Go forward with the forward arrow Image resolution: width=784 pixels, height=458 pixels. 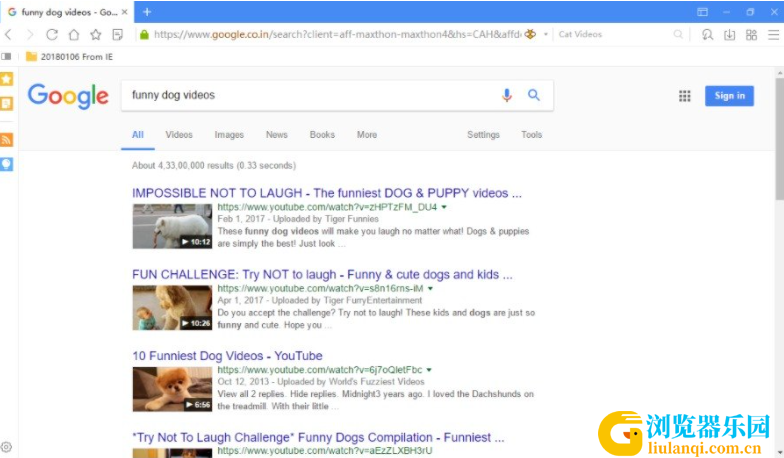click(x=30, y=34)
